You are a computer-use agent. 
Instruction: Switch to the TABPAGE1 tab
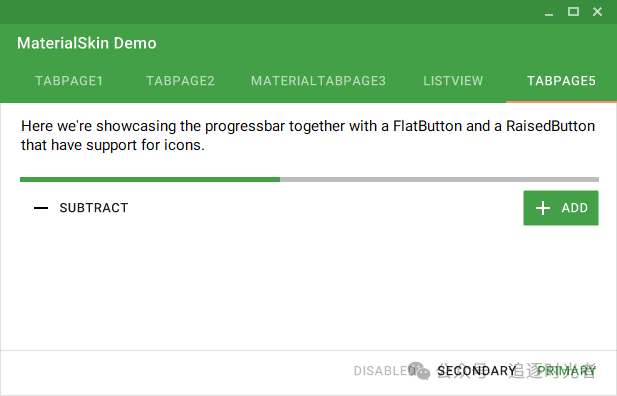pos(69,81)
